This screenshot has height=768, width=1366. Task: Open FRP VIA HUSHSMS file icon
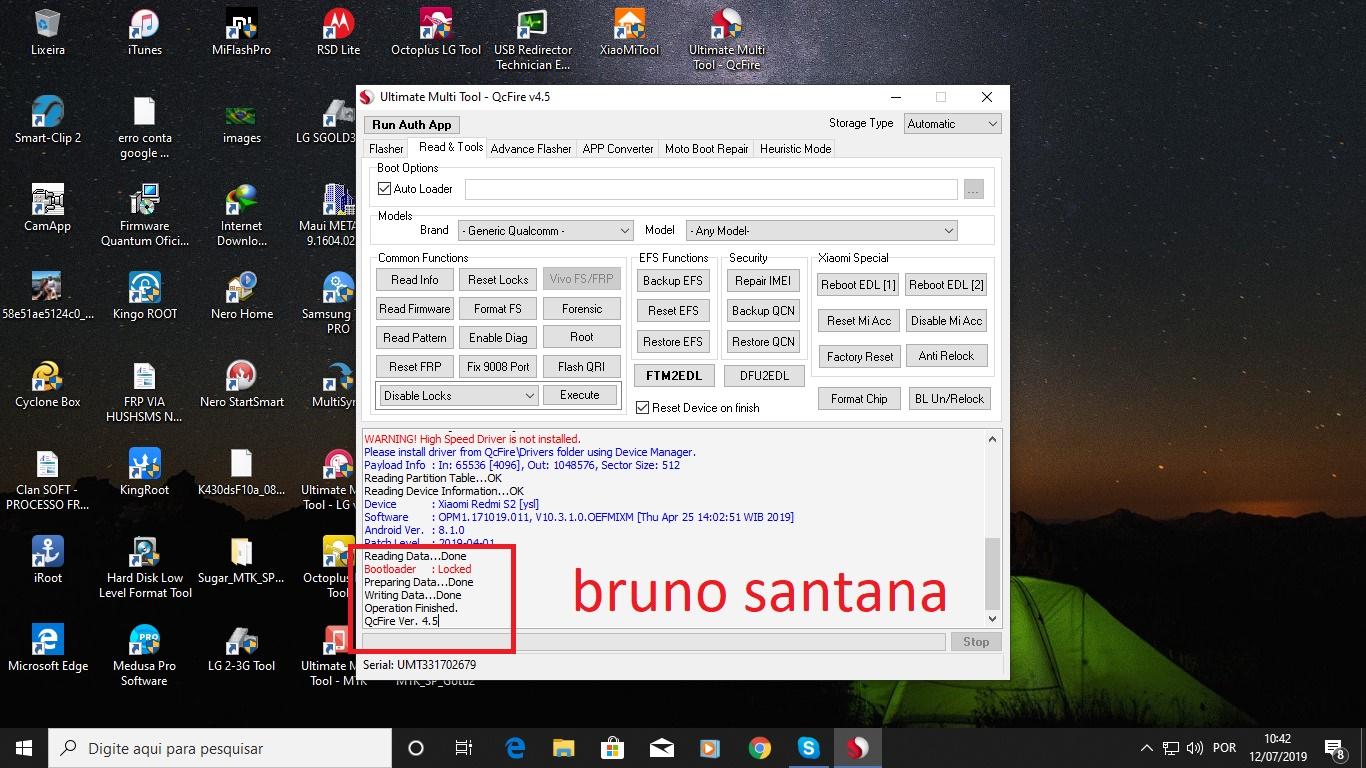pyautogui.click(x=144, y=392)
